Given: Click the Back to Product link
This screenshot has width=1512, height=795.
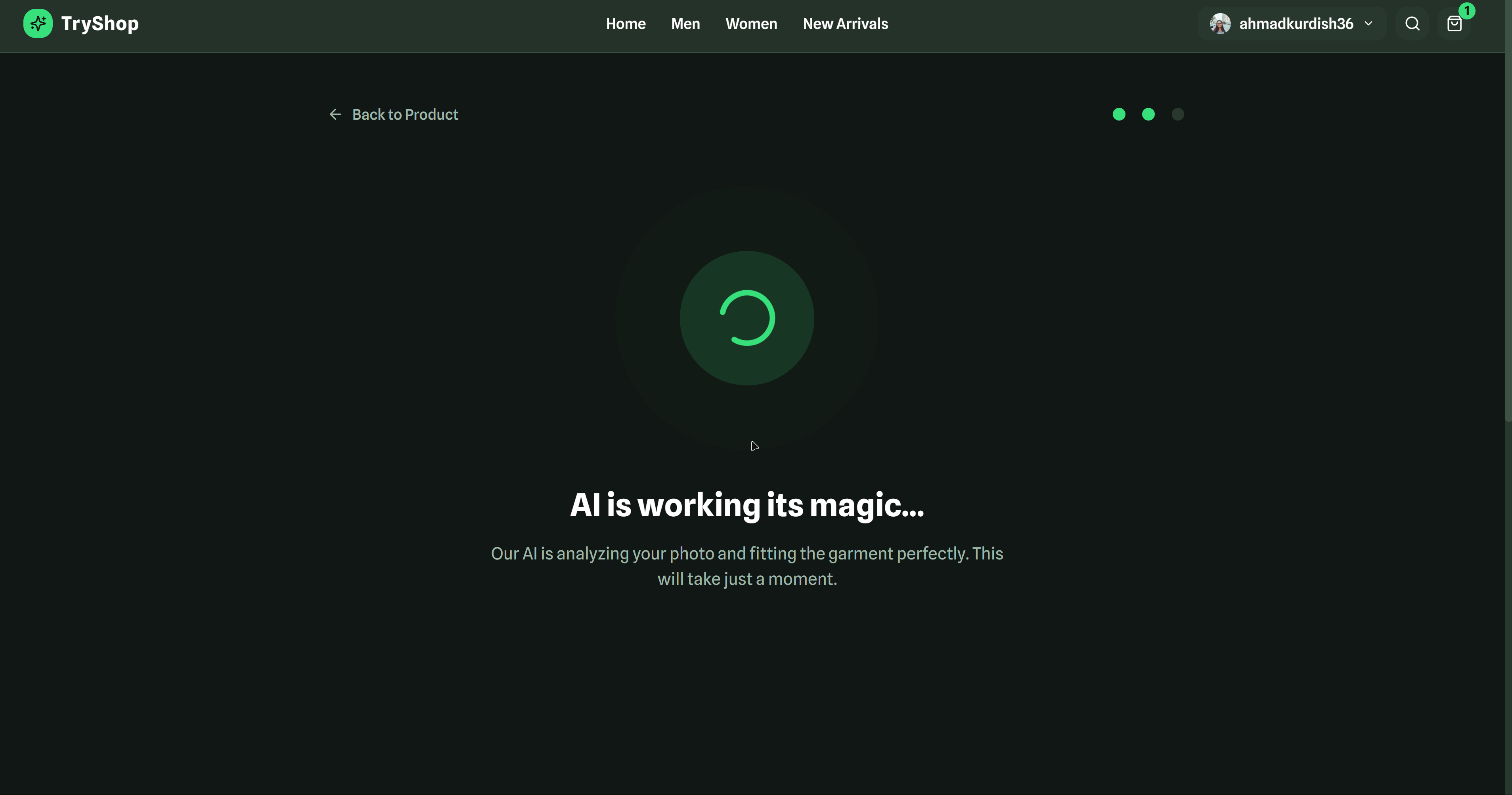Looking at the screenshot, I should click(x=405, y=115).
